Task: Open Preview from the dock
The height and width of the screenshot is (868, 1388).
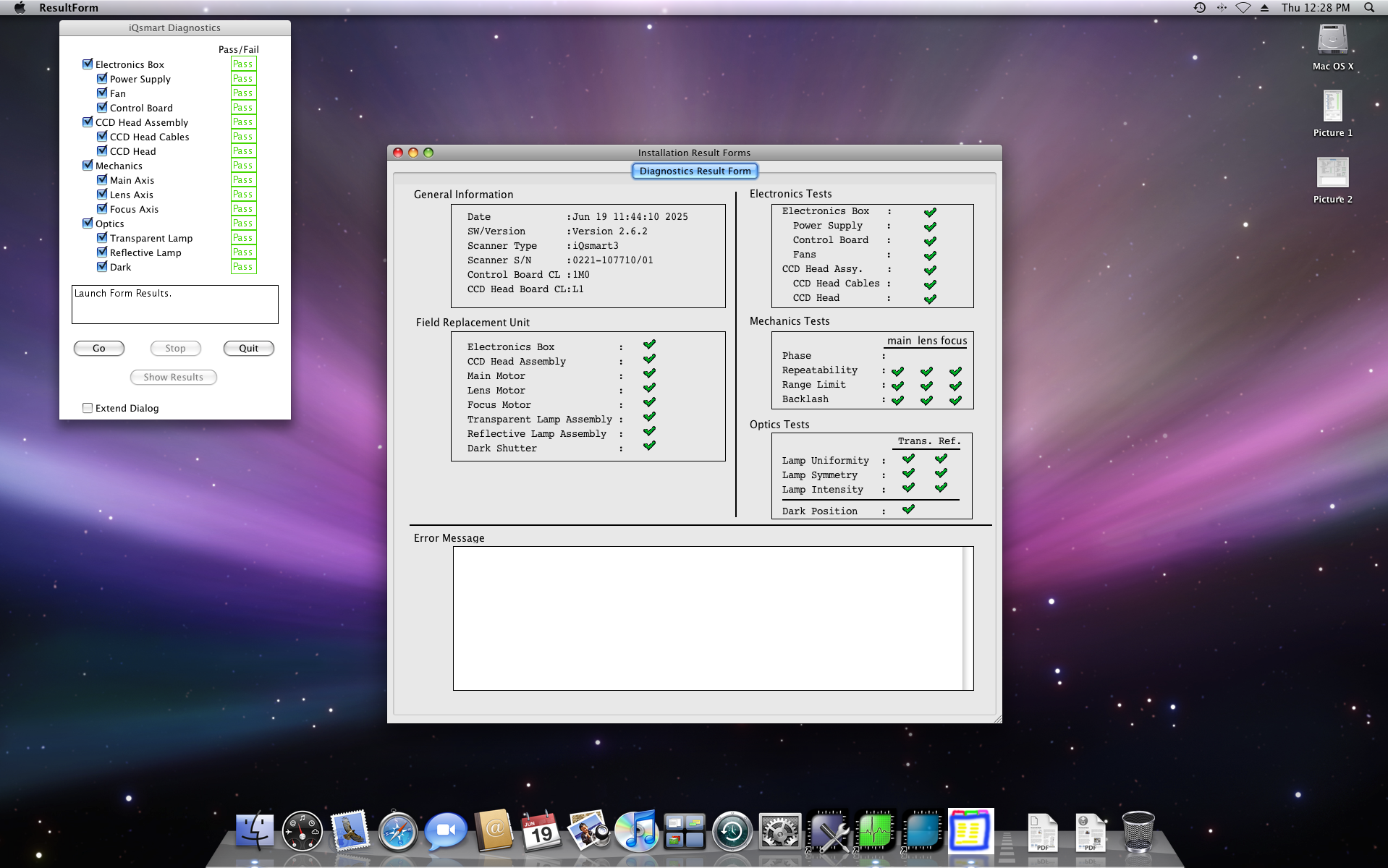Action: click(x=589, y=831)
